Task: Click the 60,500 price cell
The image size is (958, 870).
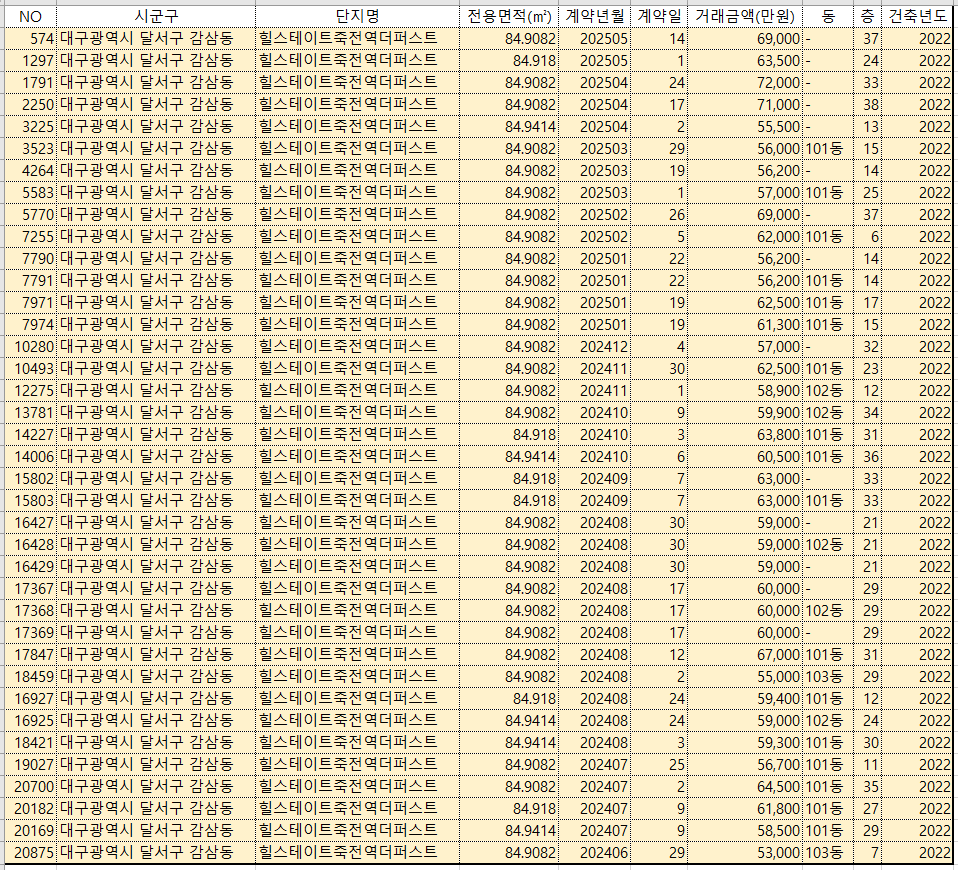Action: point(745,456)
